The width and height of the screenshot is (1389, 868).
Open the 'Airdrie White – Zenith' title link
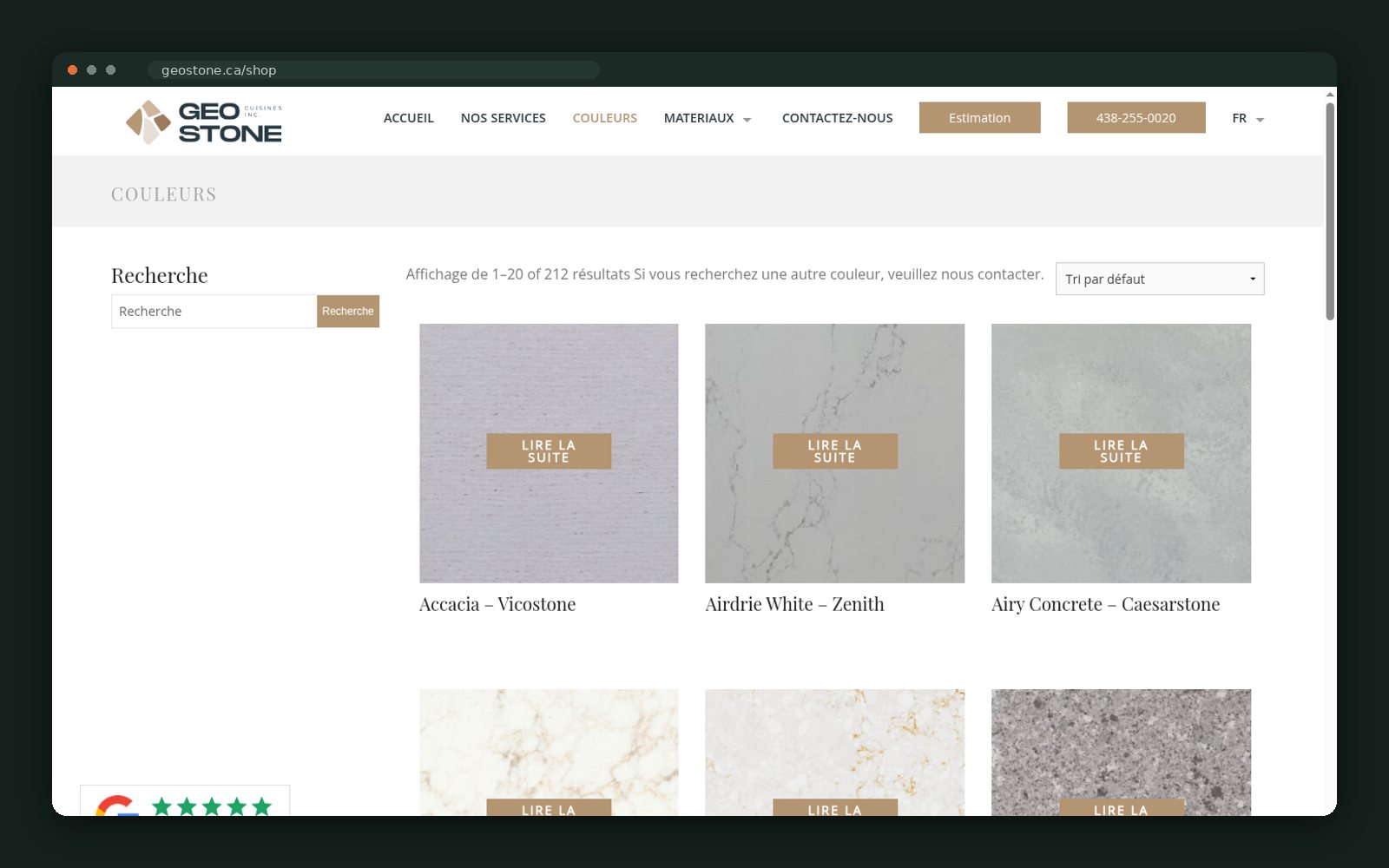(x=795, y=604)
